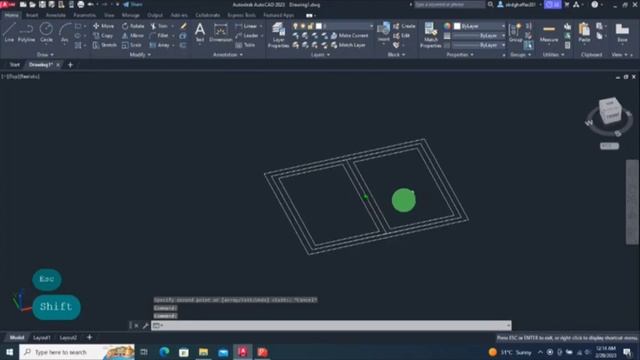Screen dimensions: 640x360
Task: Select the Circle tool
Action: click(46, 32)
